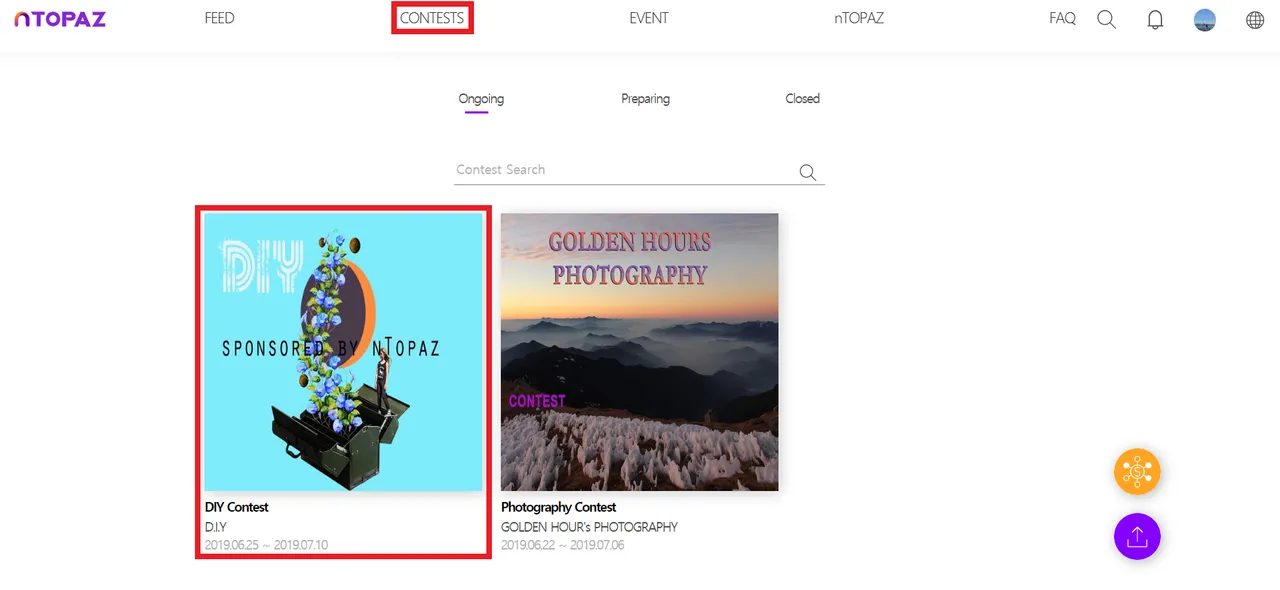This screenshot has width=1280, height=590.
Task: Open the EVENT menu item
Action: [649, 18]
